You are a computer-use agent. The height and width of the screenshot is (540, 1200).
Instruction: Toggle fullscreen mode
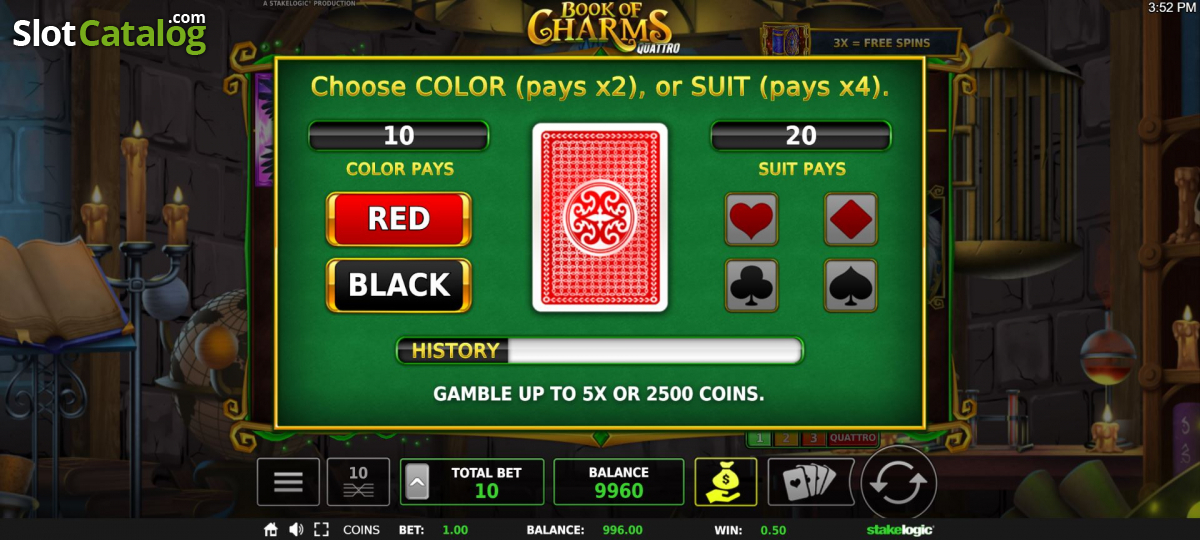point(321,530)
